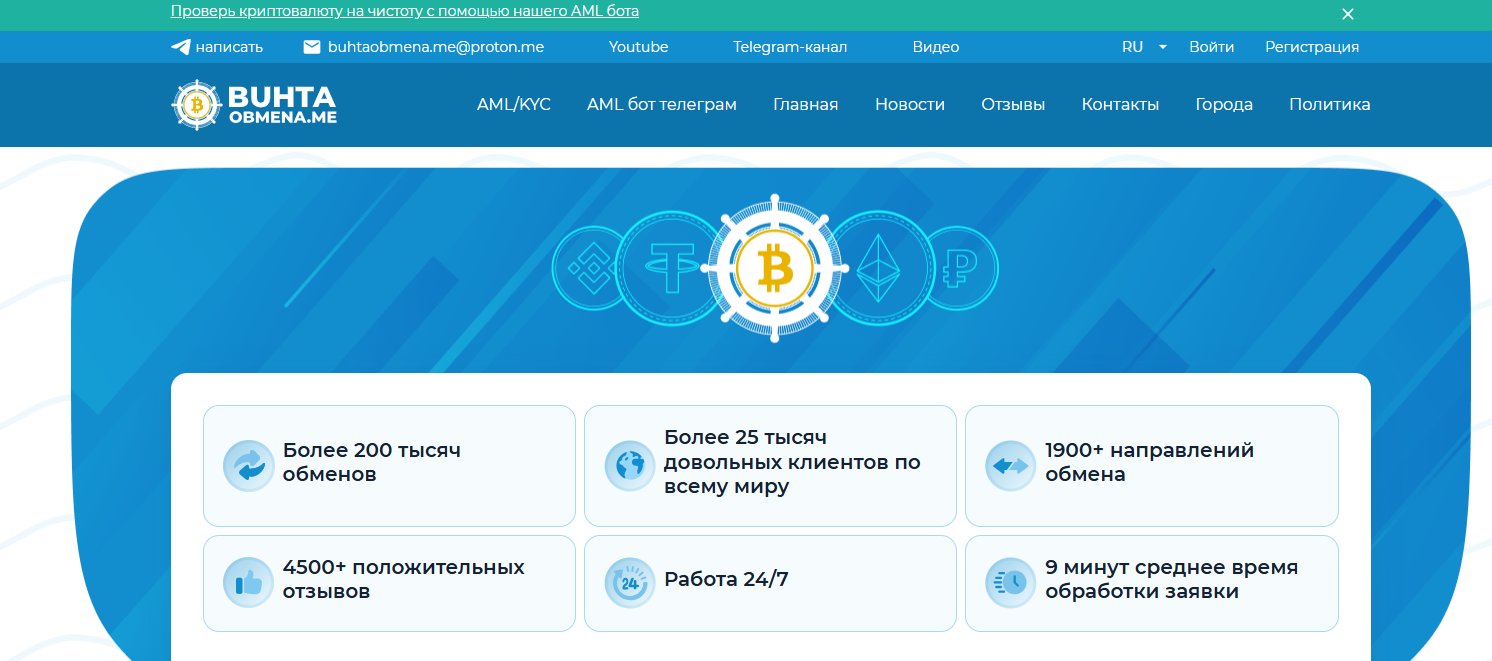Viewport: 1492px width, 661px height.
Task: Go to Главная page
Action: click(806, 104)
